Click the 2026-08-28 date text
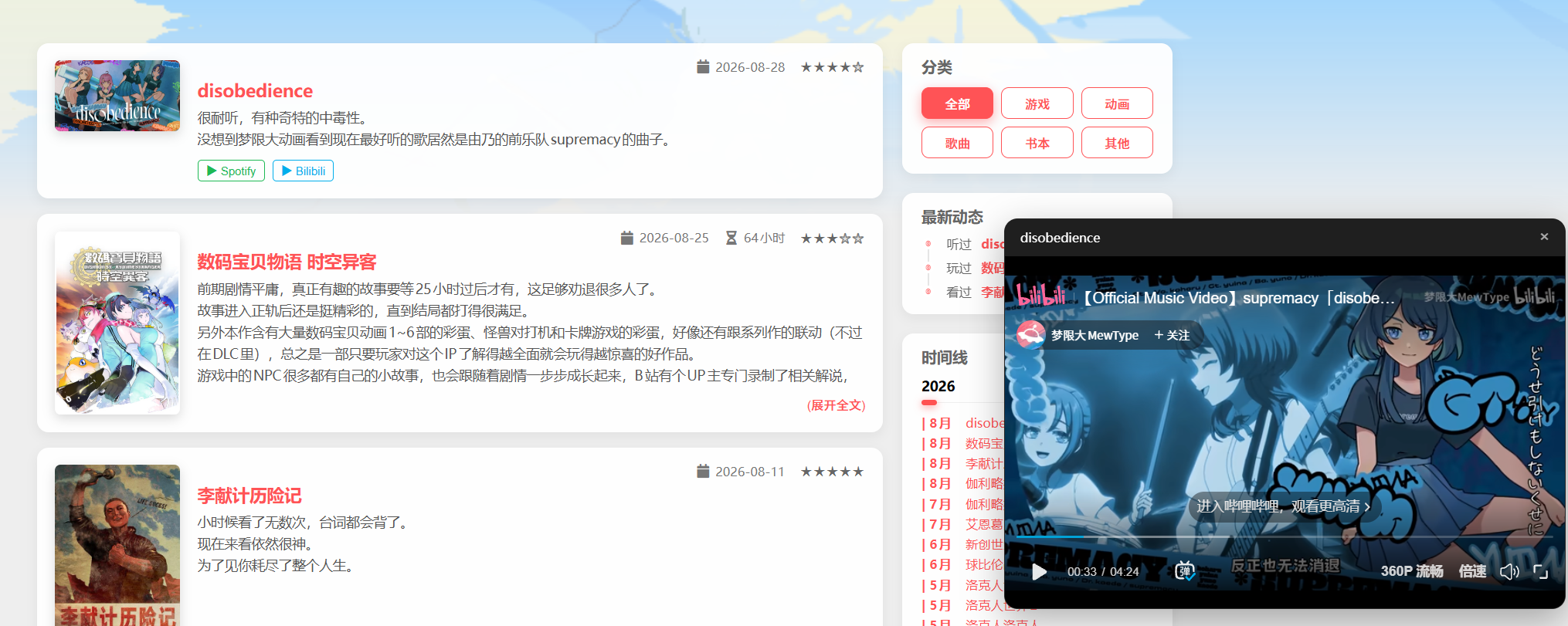The image size is (1568, 626). (x=750, y=67)
